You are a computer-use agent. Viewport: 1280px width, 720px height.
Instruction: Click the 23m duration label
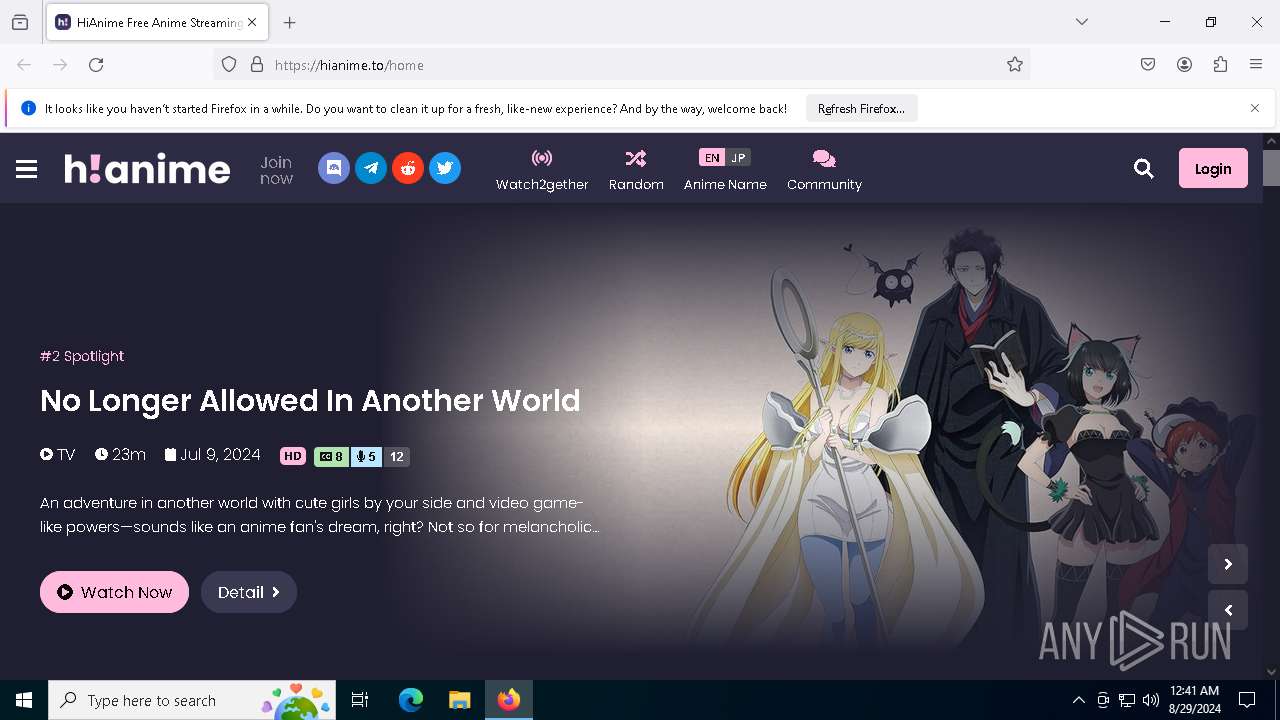point(120,455)
